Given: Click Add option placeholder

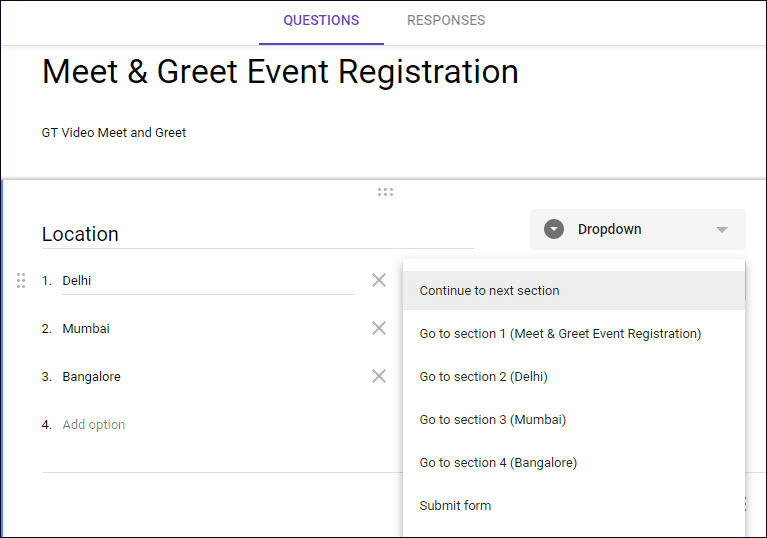Looking at the screenshot, I should pyautogui.click(x=93, y=425).
